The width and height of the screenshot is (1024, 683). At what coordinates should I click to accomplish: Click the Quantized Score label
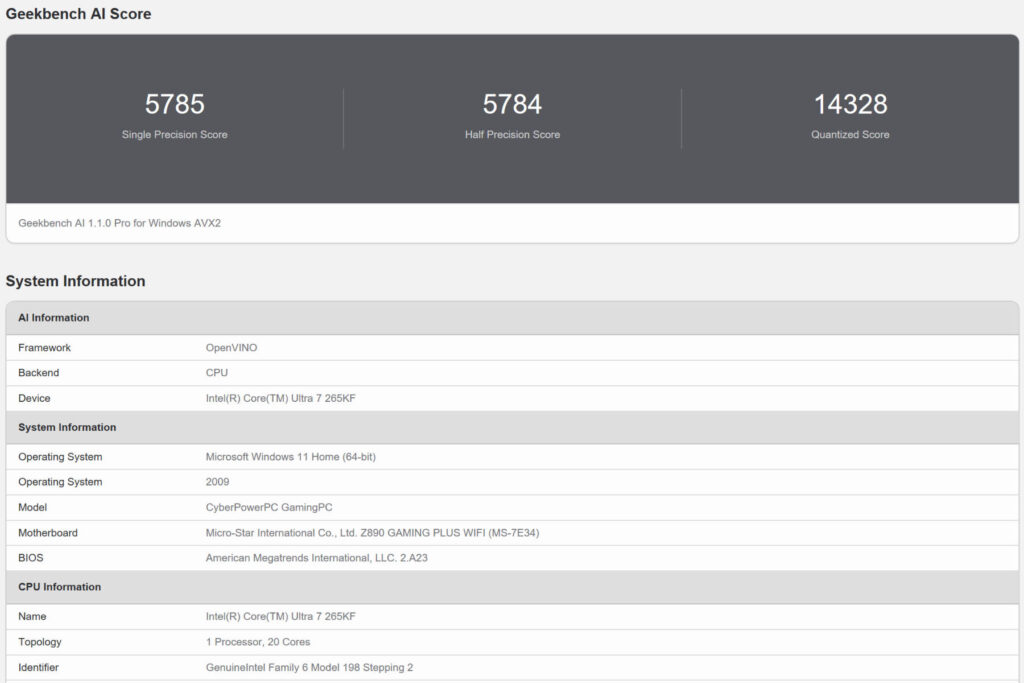pos(850,135)
